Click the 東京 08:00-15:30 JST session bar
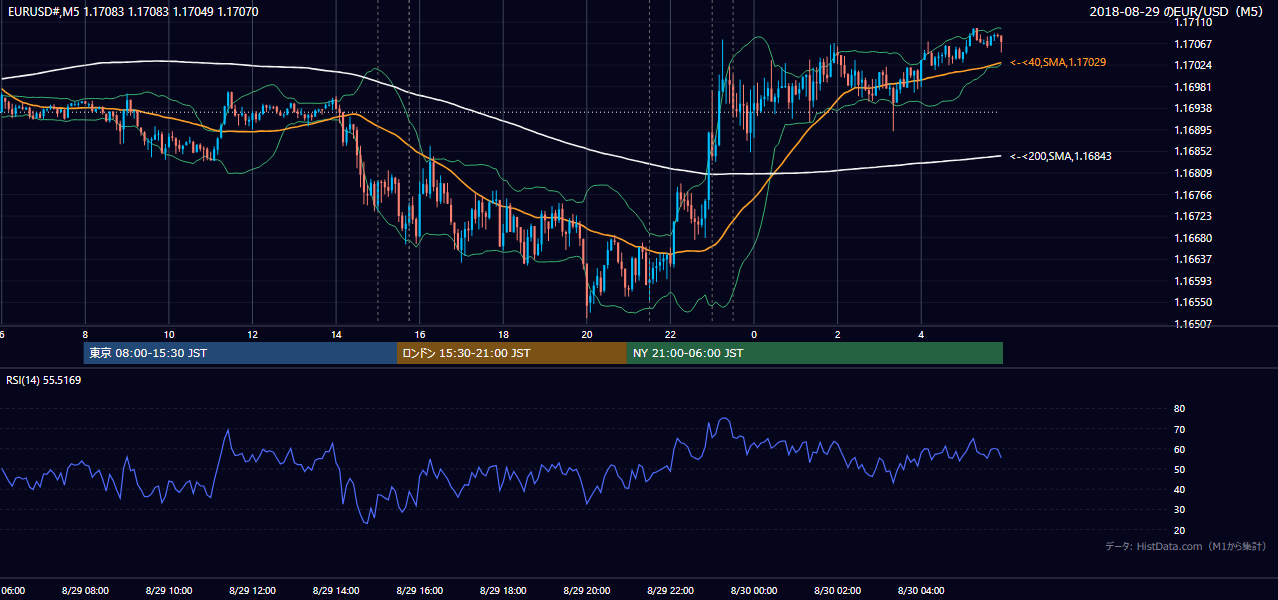 pos(240,353)
